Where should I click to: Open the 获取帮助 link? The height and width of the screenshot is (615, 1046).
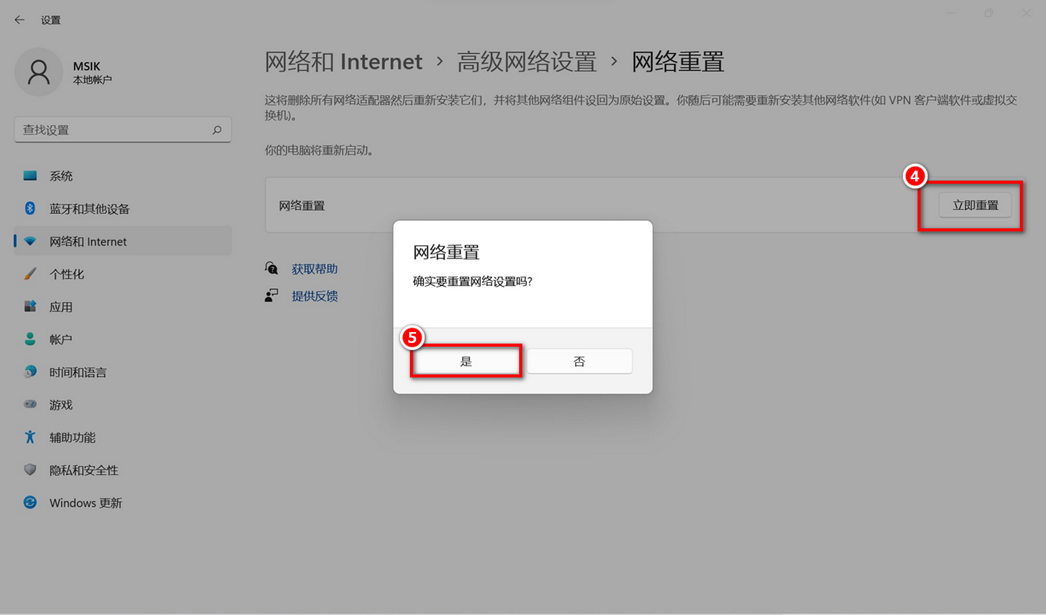(314, 269)
